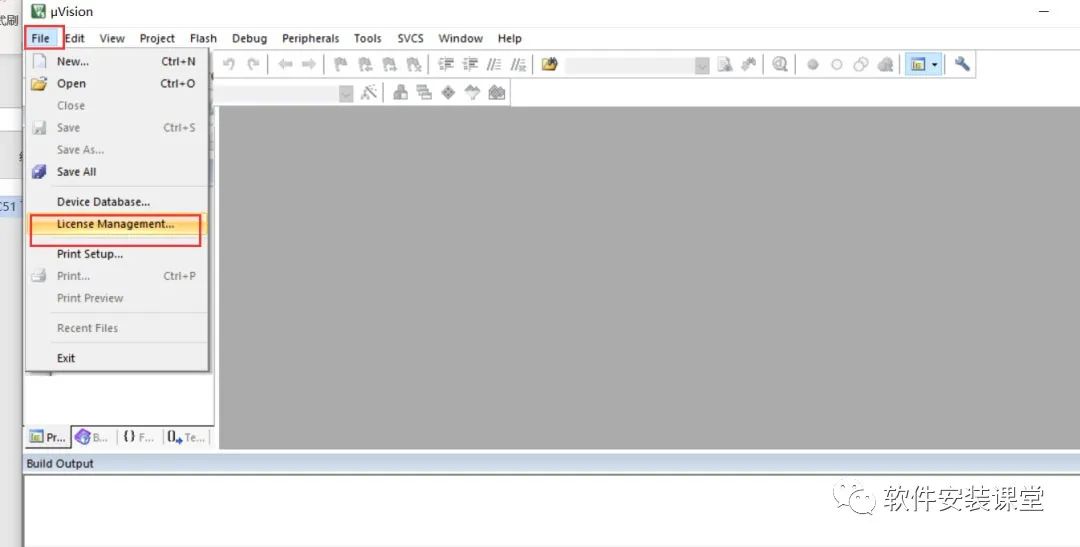The image size is (1080, 547).
Task: Toggle the Window layout view button
Action: [917, 64]
